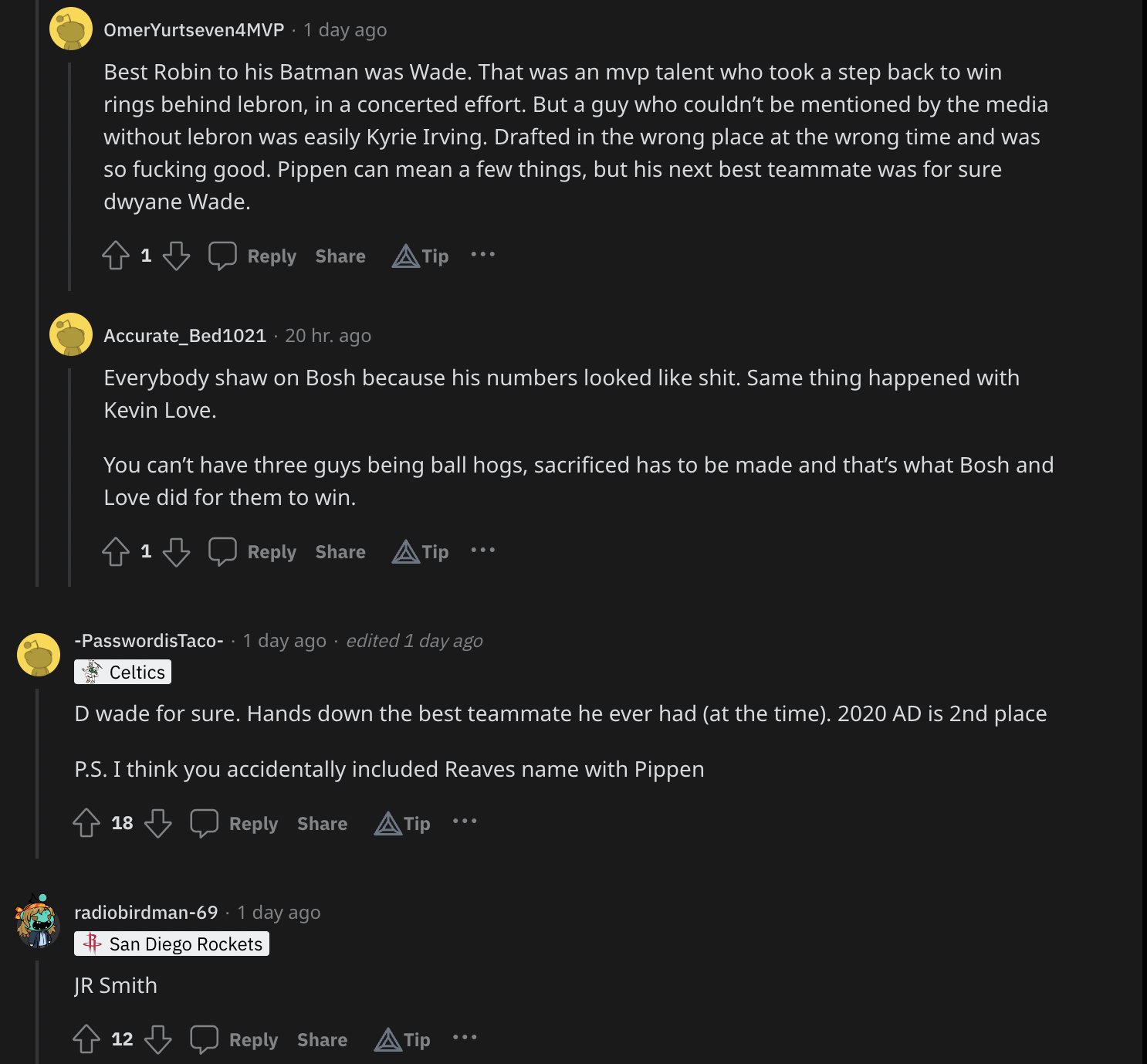Reply to the JR Smith comment
The width and height of the screenshot is (1147, 1064).
point(235,1039)
